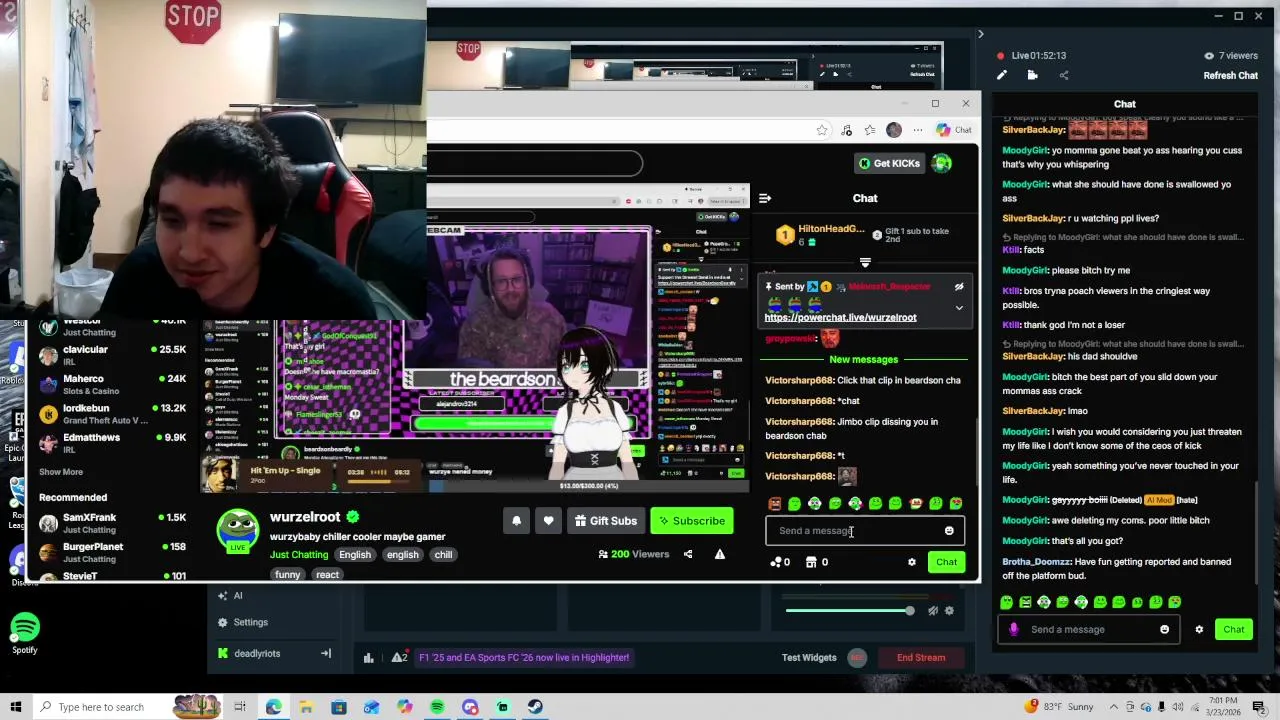The height and width of the screenshot is (720, 1280).
Task: Click the F1 '25 Highlighter announcement
Action: [x=524, y=658]
